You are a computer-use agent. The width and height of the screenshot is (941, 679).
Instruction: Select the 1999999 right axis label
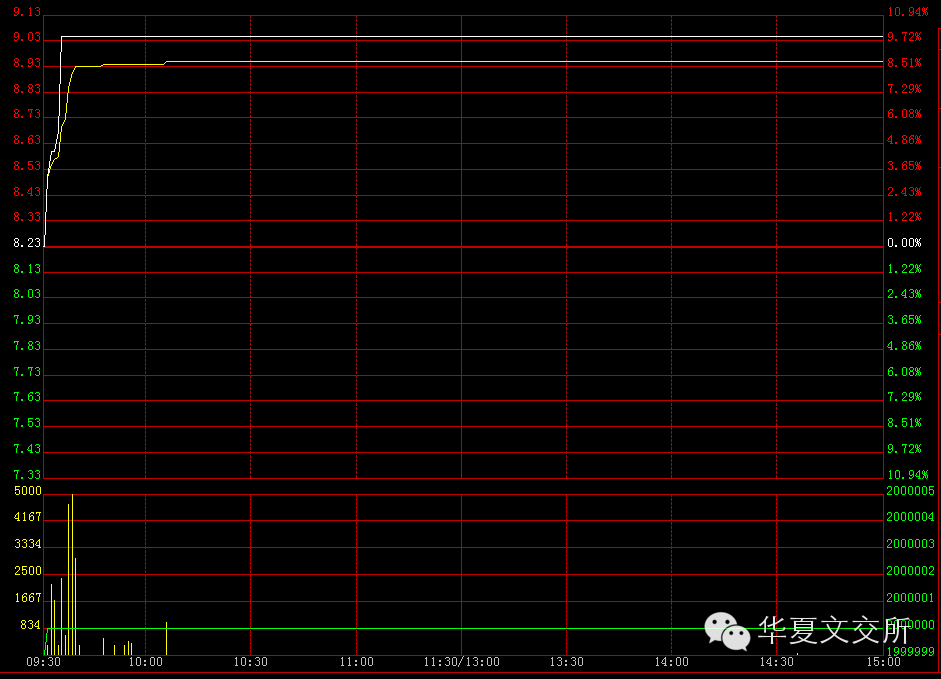910,651
